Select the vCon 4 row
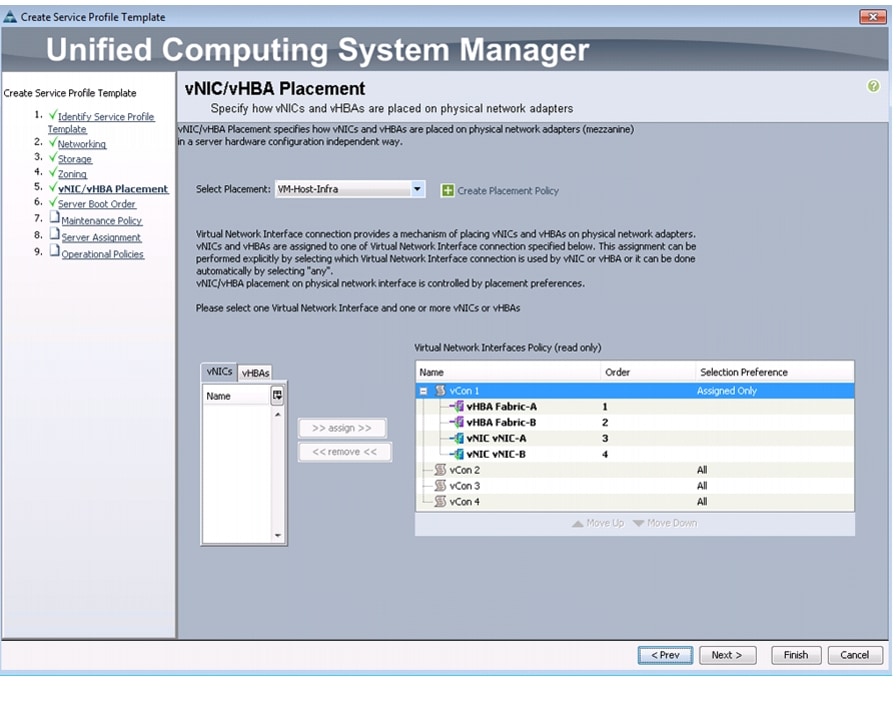The image size is (896, 703). click(x=635, y=502)
